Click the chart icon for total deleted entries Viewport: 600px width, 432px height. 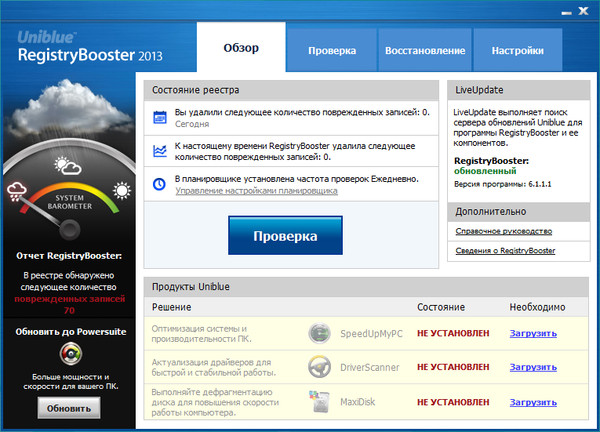click(160, 151)
